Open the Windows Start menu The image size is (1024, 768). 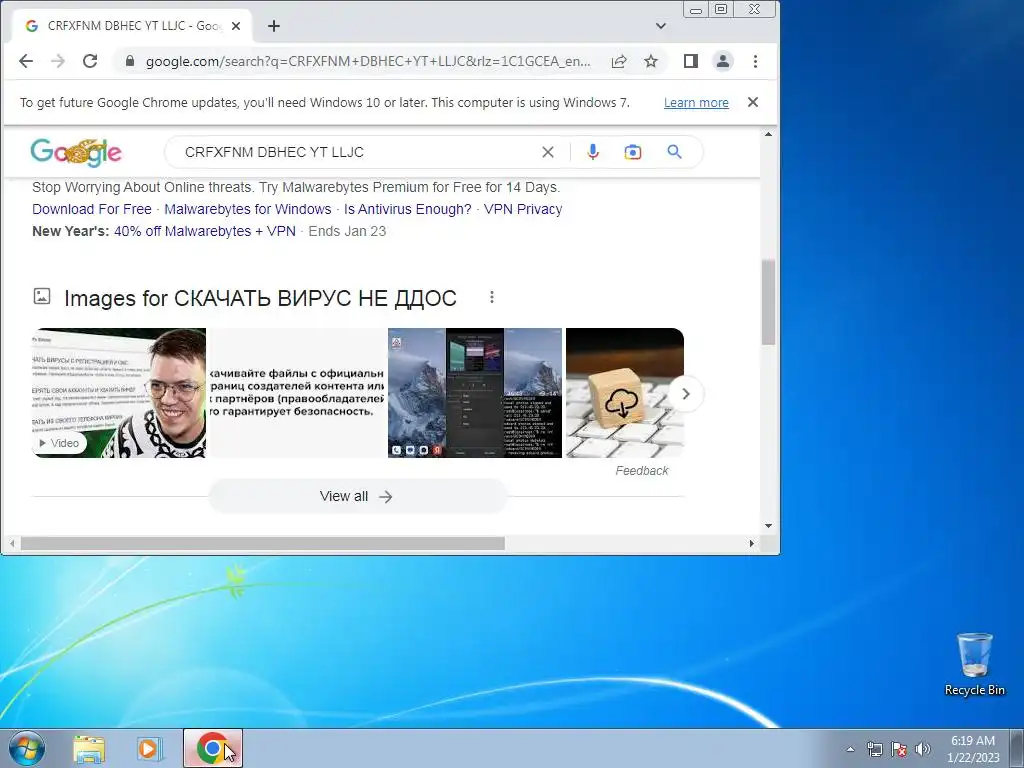26,748
